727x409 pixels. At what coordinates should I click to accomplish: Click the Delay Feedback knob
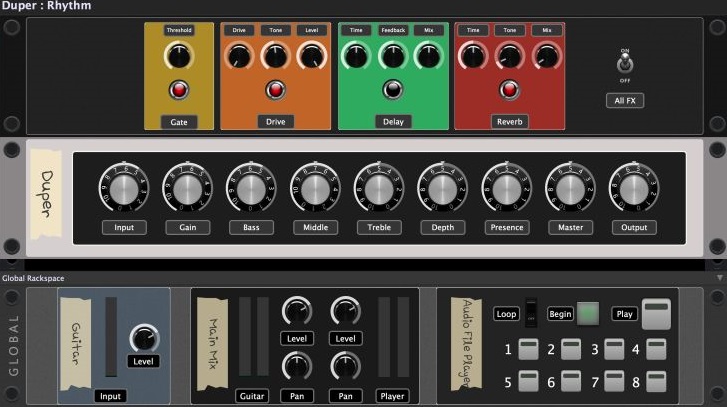click(x=393, y=57)
